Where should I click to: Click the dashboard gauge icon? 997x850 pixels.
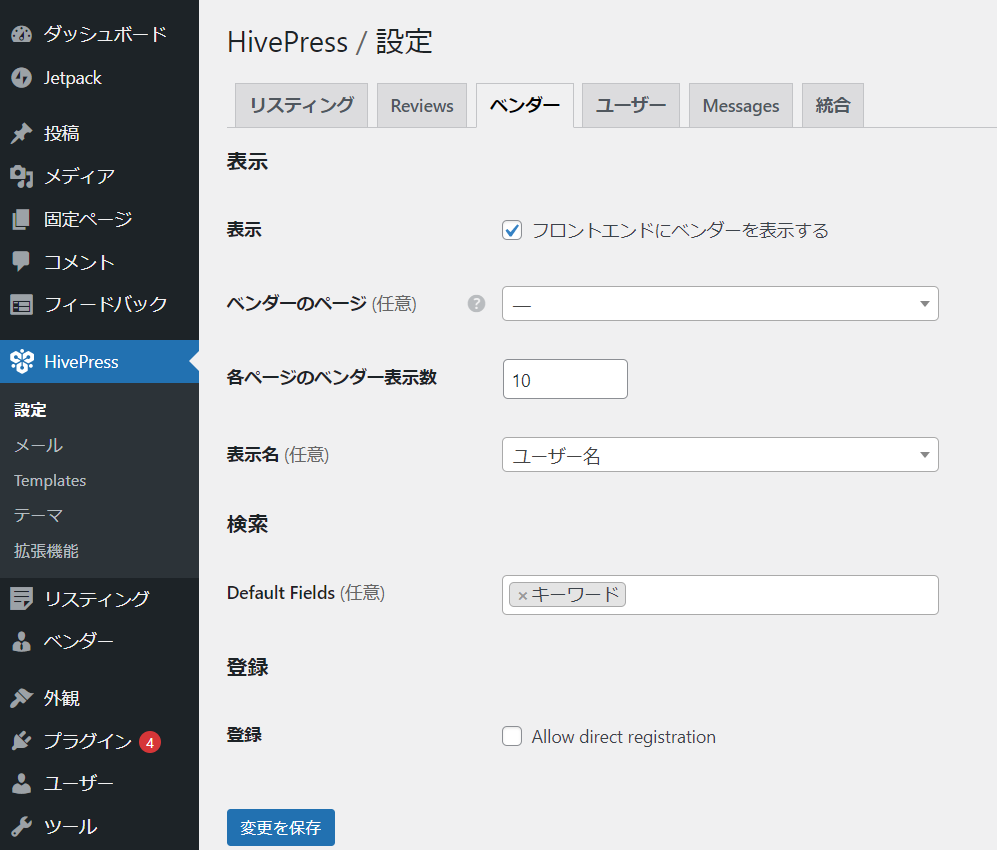coord(22,35)
